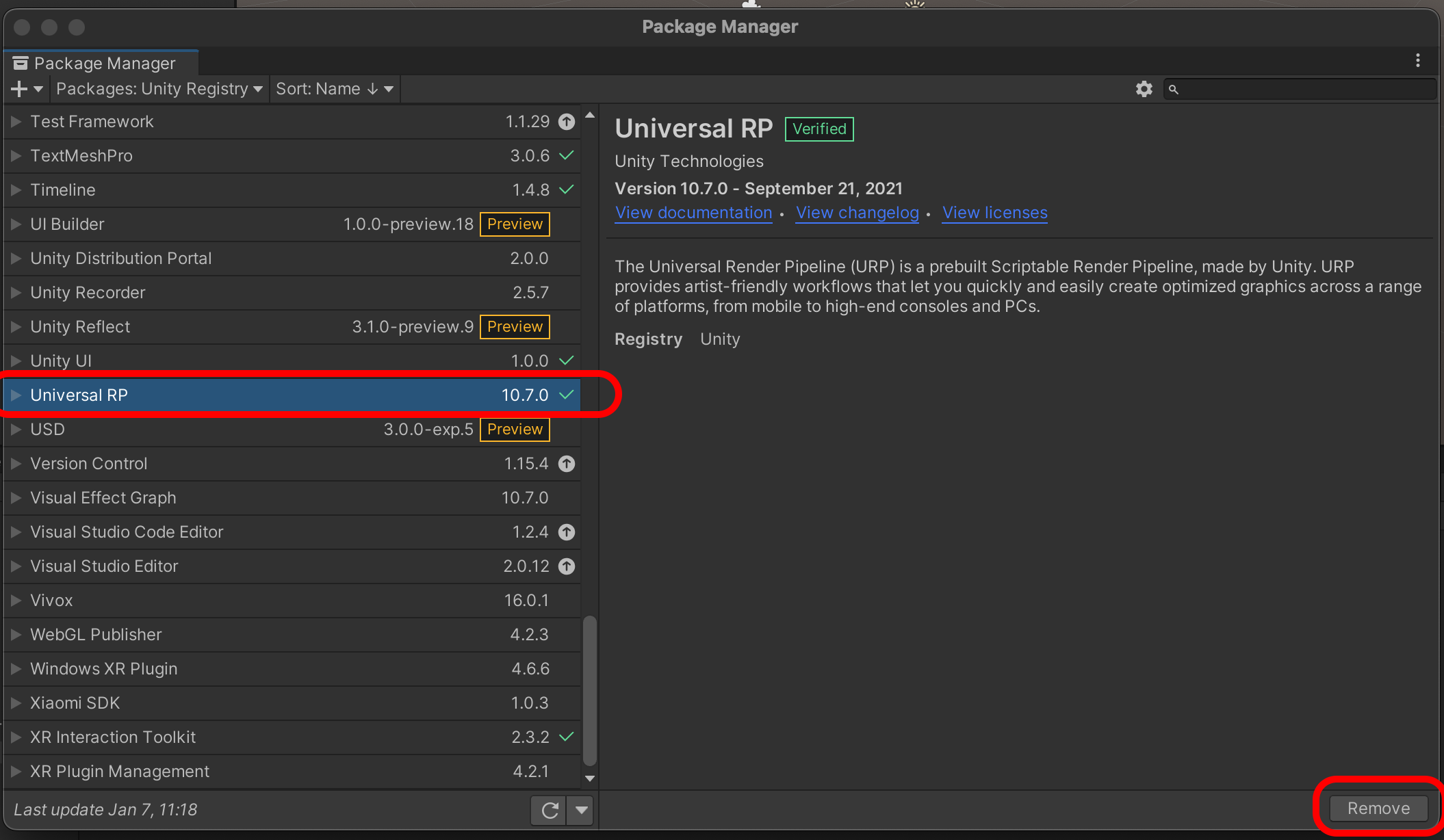Click the add package plus icon
Screen dimensions: 1444x840
20,89
